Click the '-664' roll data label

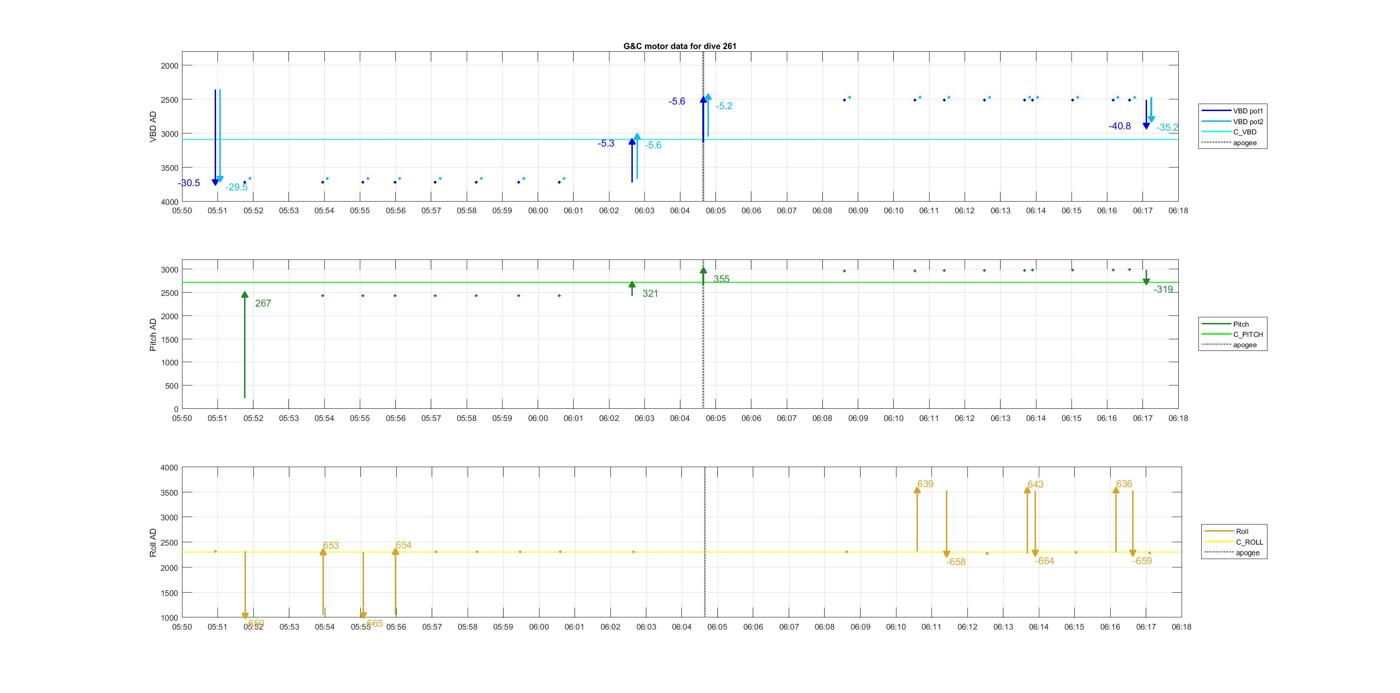(x=1044, y=561)
